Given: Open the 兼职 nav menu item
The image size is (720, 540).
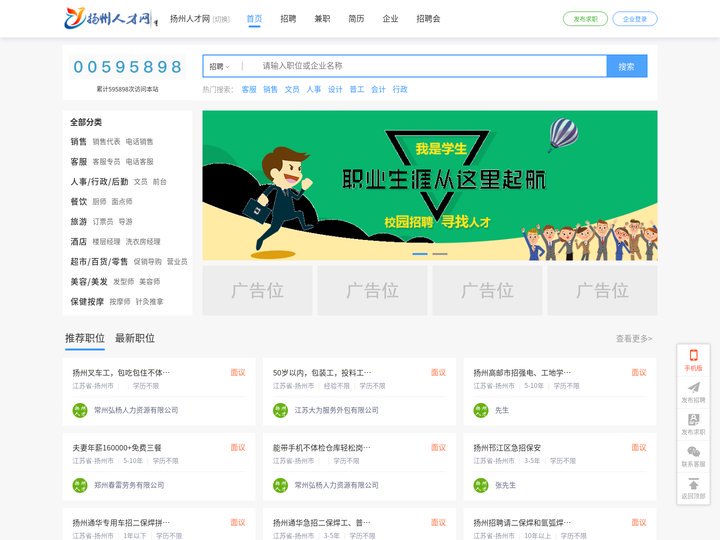Looking at the screenshot, I should (322, 19).
